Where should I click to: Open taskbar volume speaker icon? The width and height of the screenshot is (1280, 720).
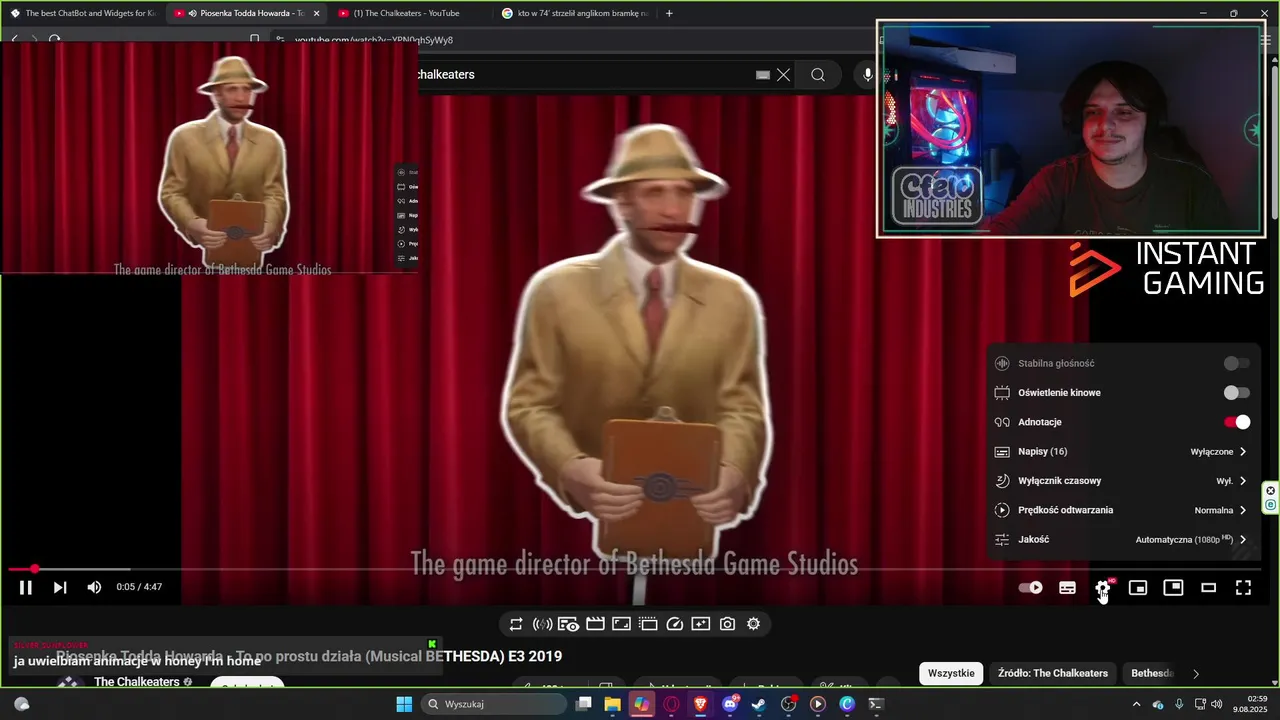1216,704
